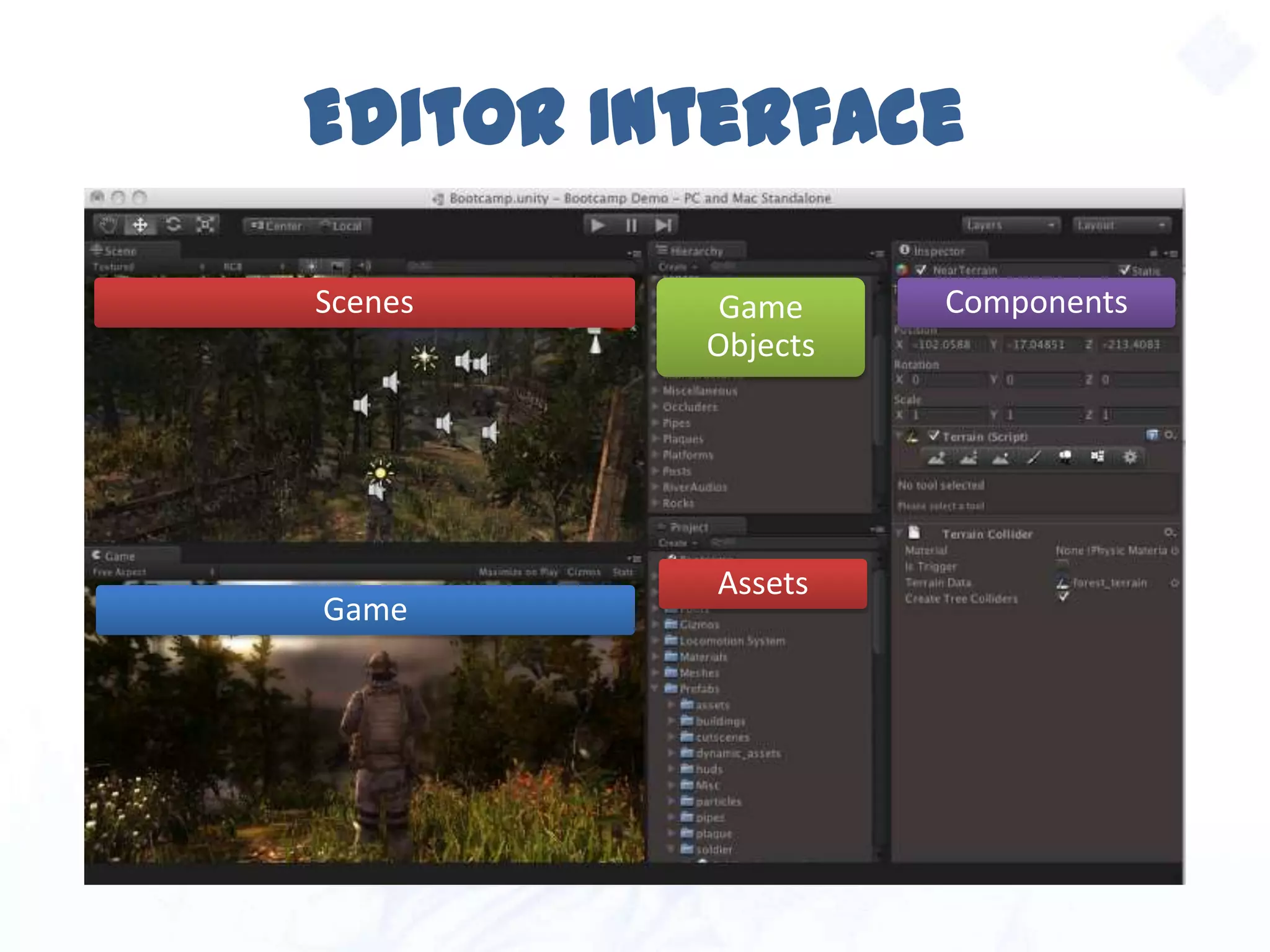The image size is (1270, 952).
Task: Uncheck Create Tree Colliders
Action: tap(1063, 597)
